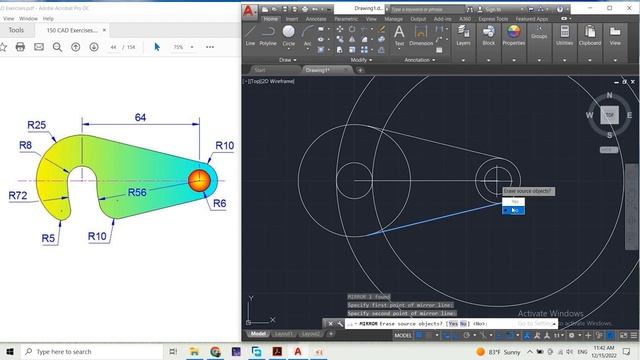Choose No in Erase source objects popup
This screenshot has height=360, width=640.
point(513,210)
